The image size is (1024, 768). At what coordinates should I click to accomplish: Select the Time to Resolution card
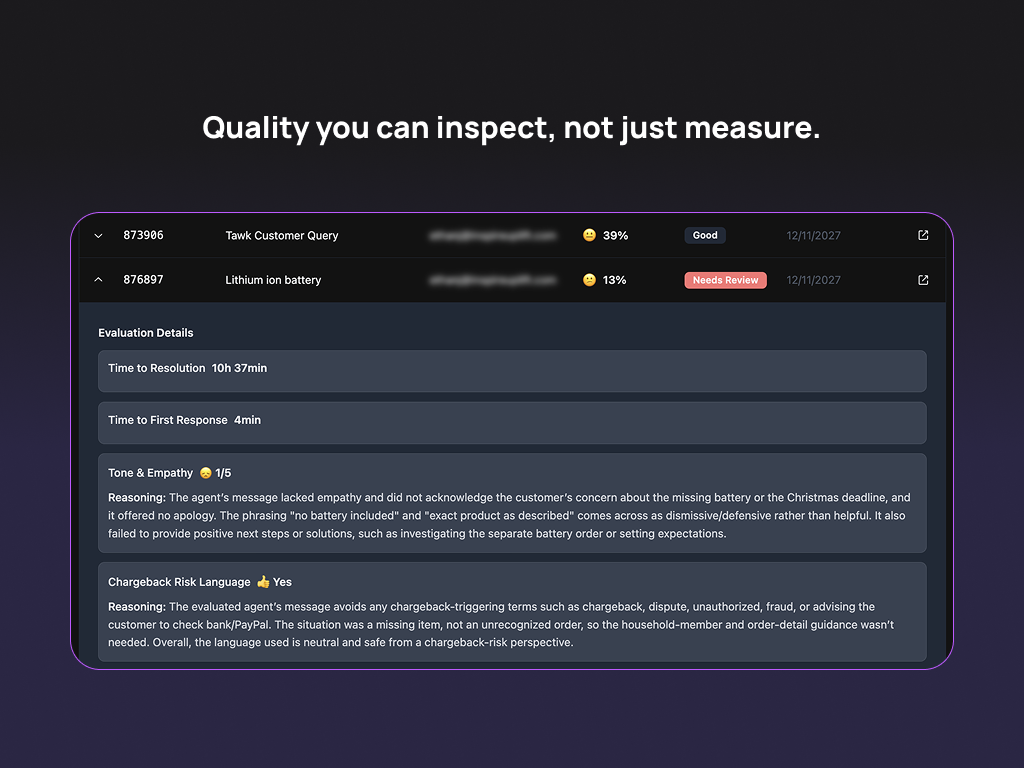(x=512, y=370)
